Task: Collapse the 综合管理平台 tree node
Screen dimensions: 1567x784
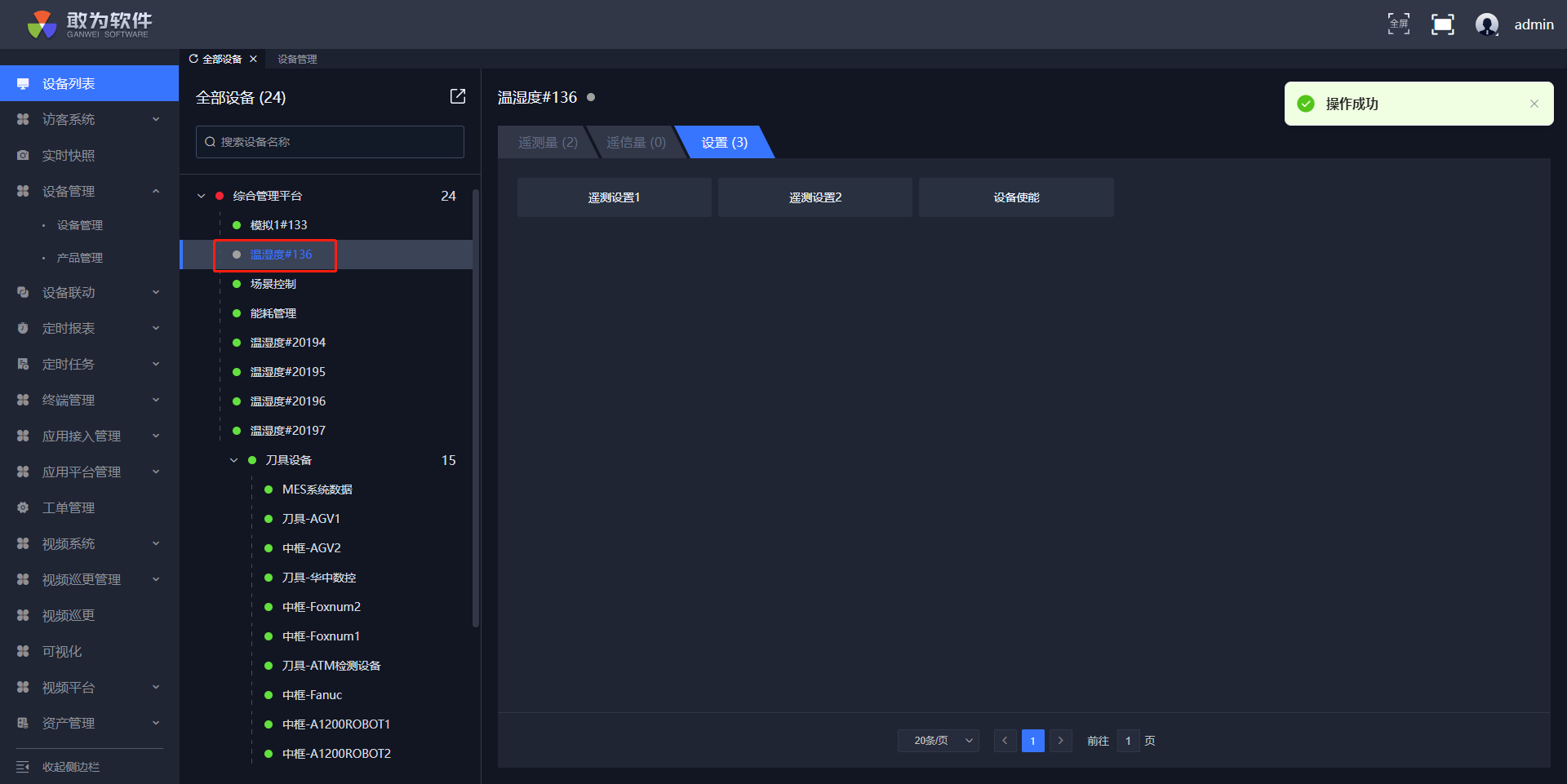Action: (202, 196)
